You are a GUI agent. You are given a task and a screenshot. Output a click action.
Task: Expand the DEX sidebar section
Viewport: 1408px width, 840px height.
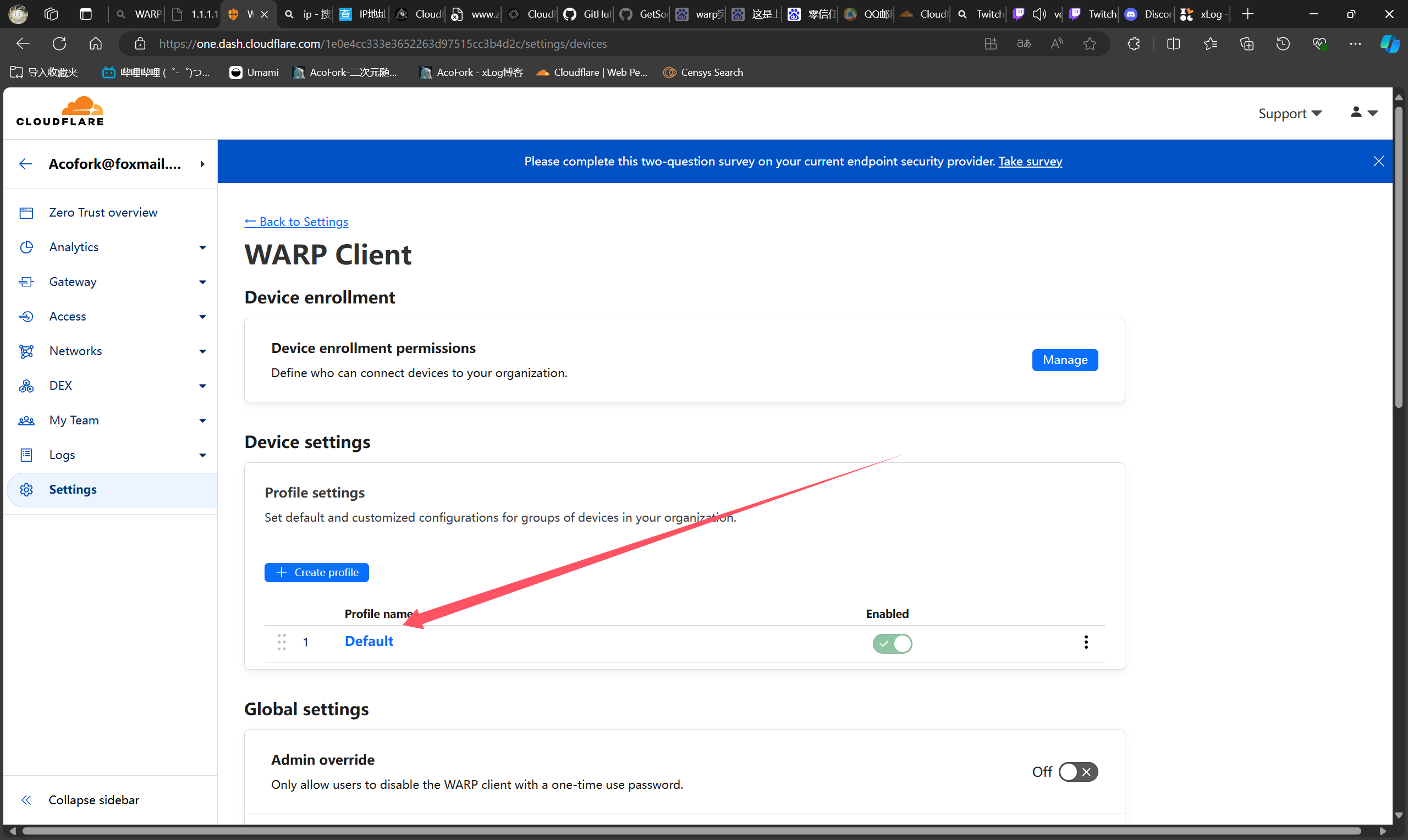(x=202, y=386)
